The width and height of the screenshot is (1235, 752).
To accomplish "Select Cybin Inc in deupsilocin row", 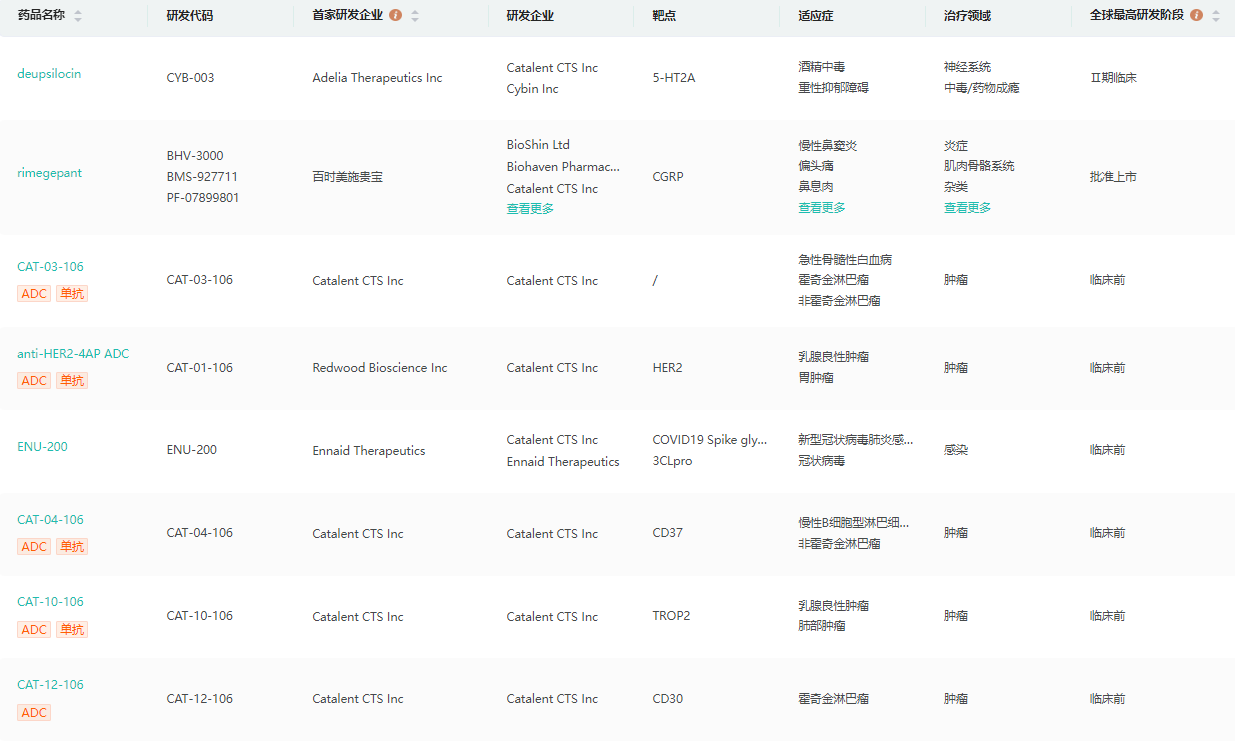I will tap(533, 89).
